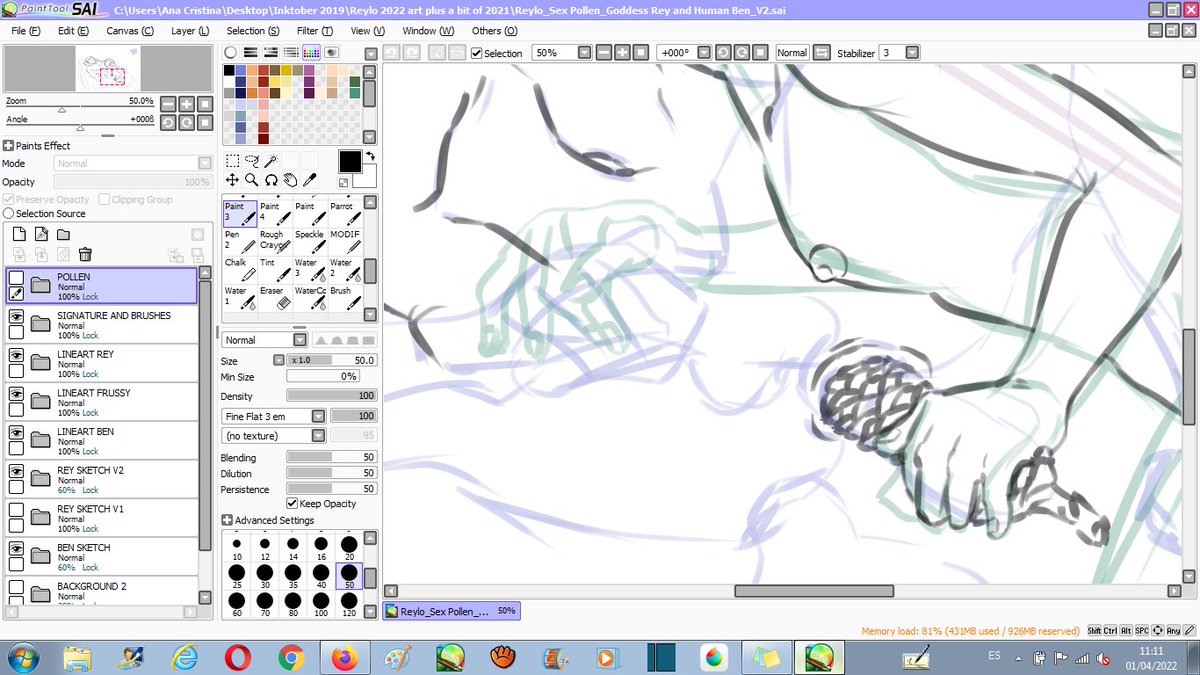Open the Layer menu
Screen dimensions: 1200x675
click(190, 31)
